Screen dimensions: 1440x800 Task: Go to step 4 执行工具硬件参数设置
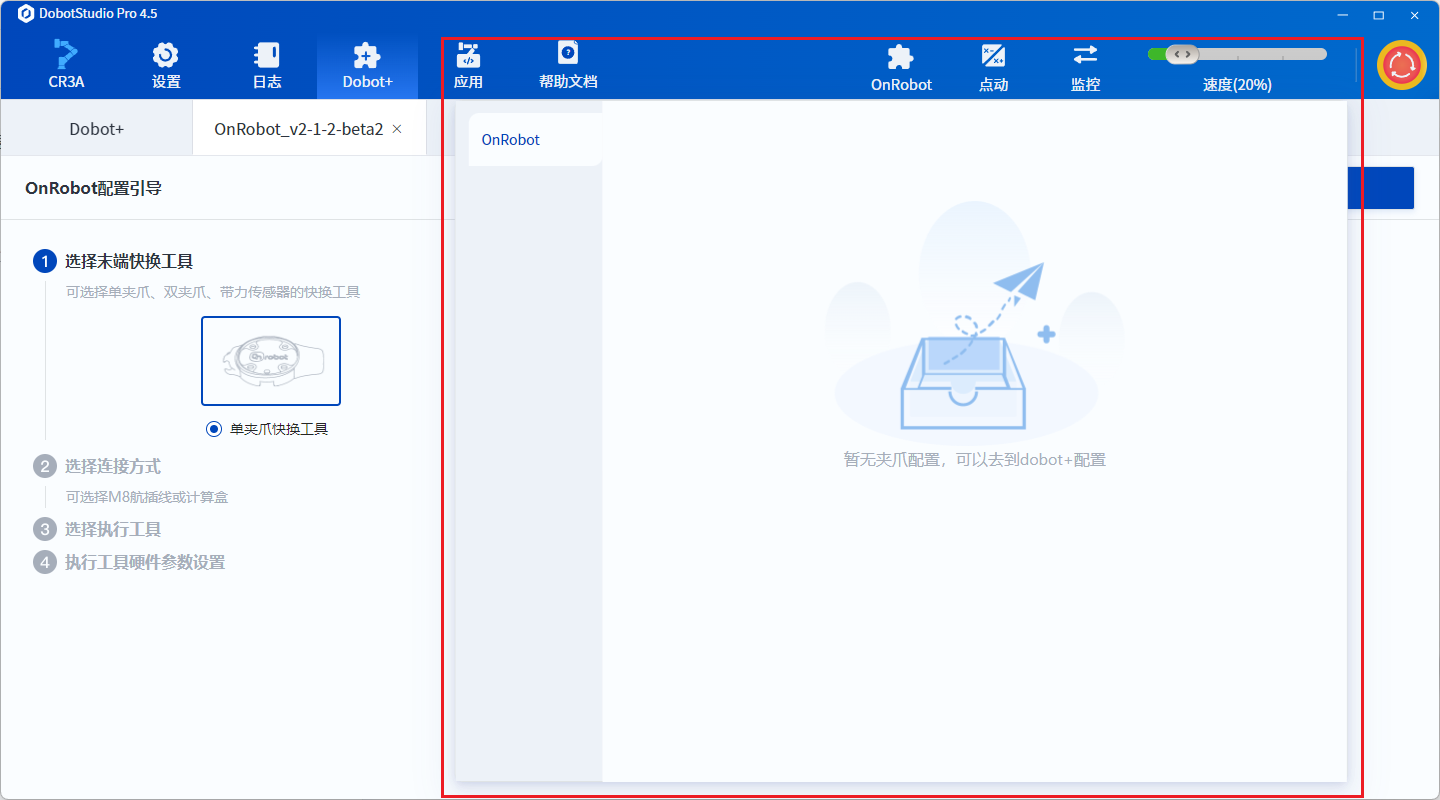tap(145, 562)
